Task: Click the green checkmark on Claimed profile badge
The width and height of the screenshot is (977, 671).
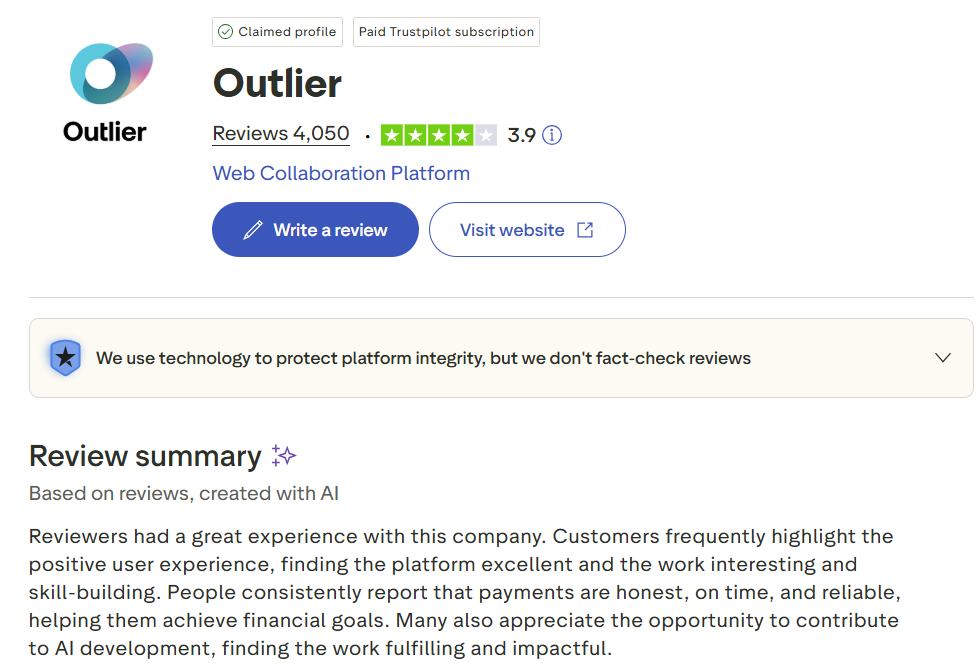Action: pyautogui.click(x=224, y=31)
